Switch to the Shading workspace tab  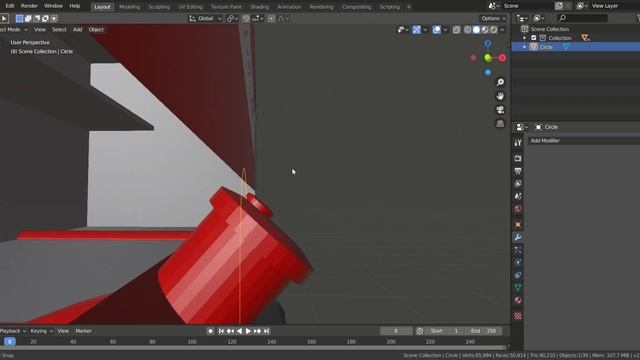coord(260,7)
